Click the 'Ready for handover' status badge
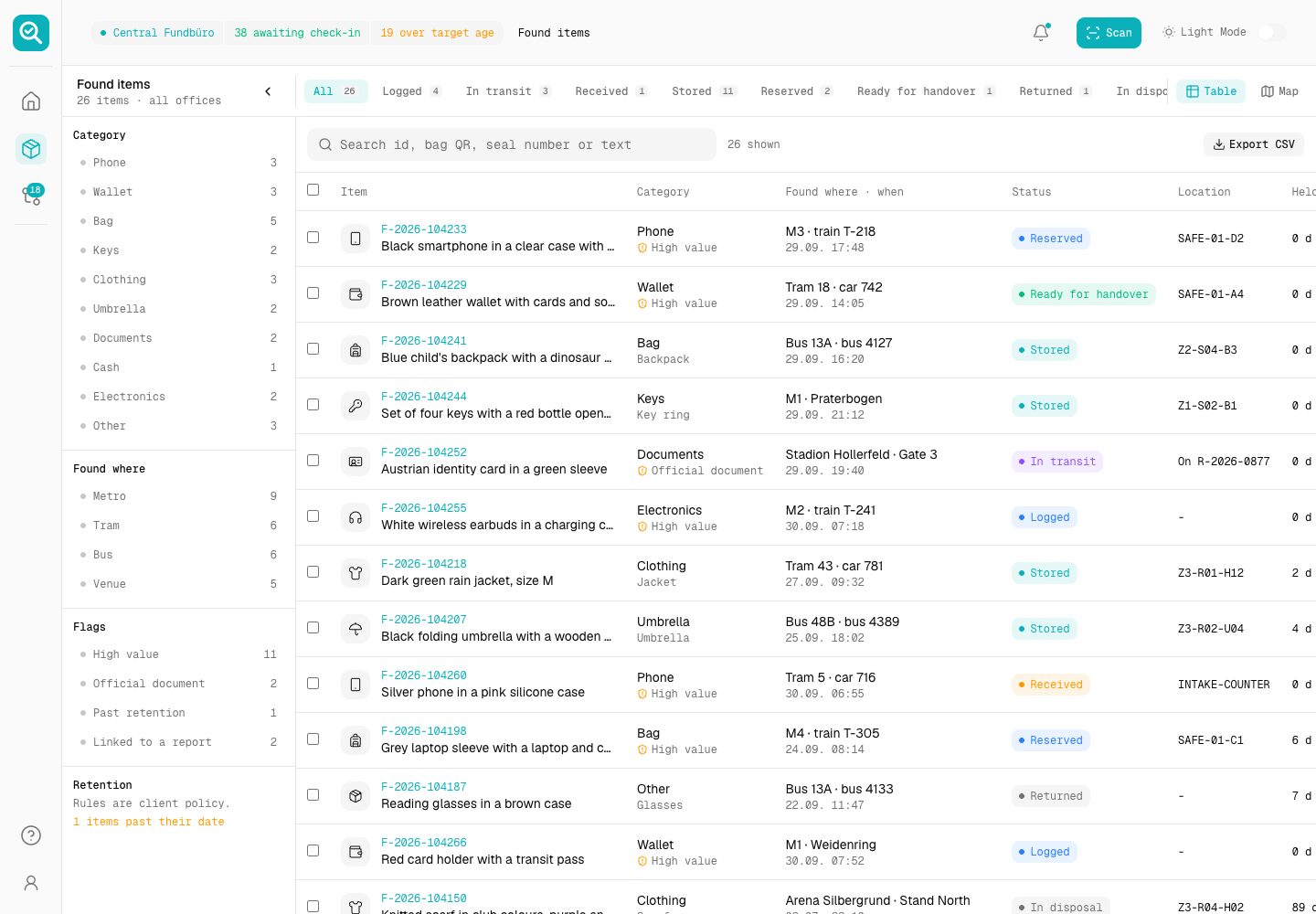 (1084, 294)
